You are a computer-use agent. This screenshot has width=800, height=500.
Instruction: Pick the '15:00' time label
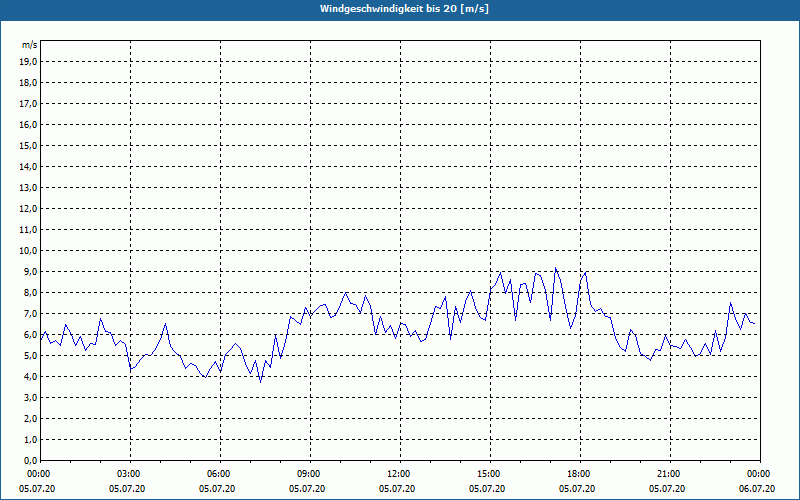click(x=490, y=474)
